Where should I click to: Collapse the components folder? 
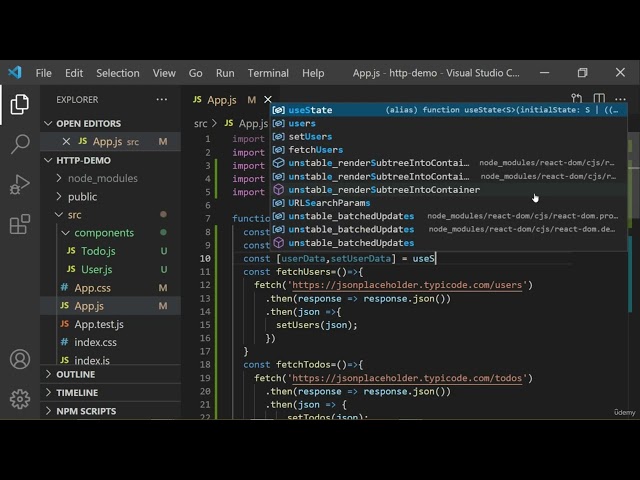point(110,233)
